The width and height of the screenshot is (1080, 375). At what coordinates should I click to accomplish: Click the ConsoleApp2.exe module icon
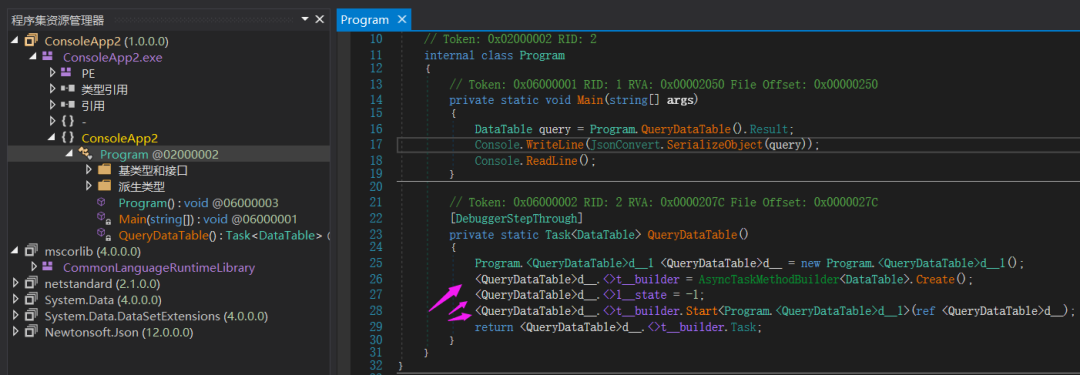point(48,57)
